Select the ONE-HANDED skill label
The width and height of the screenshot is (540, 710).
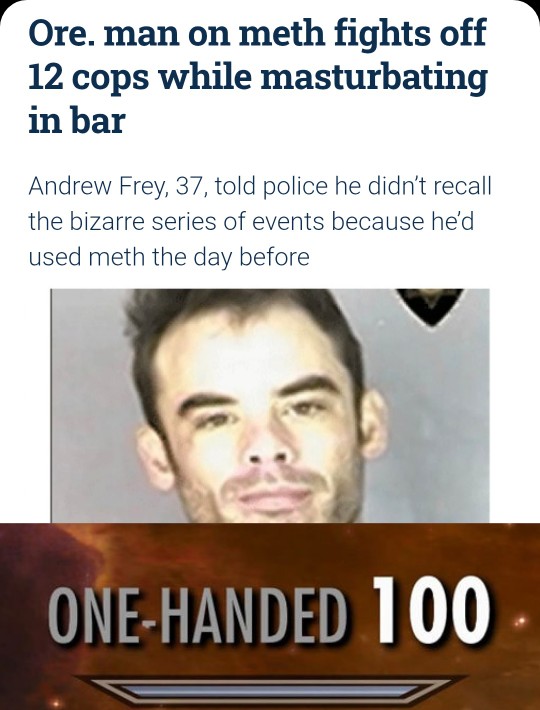(x=197, y=614)
